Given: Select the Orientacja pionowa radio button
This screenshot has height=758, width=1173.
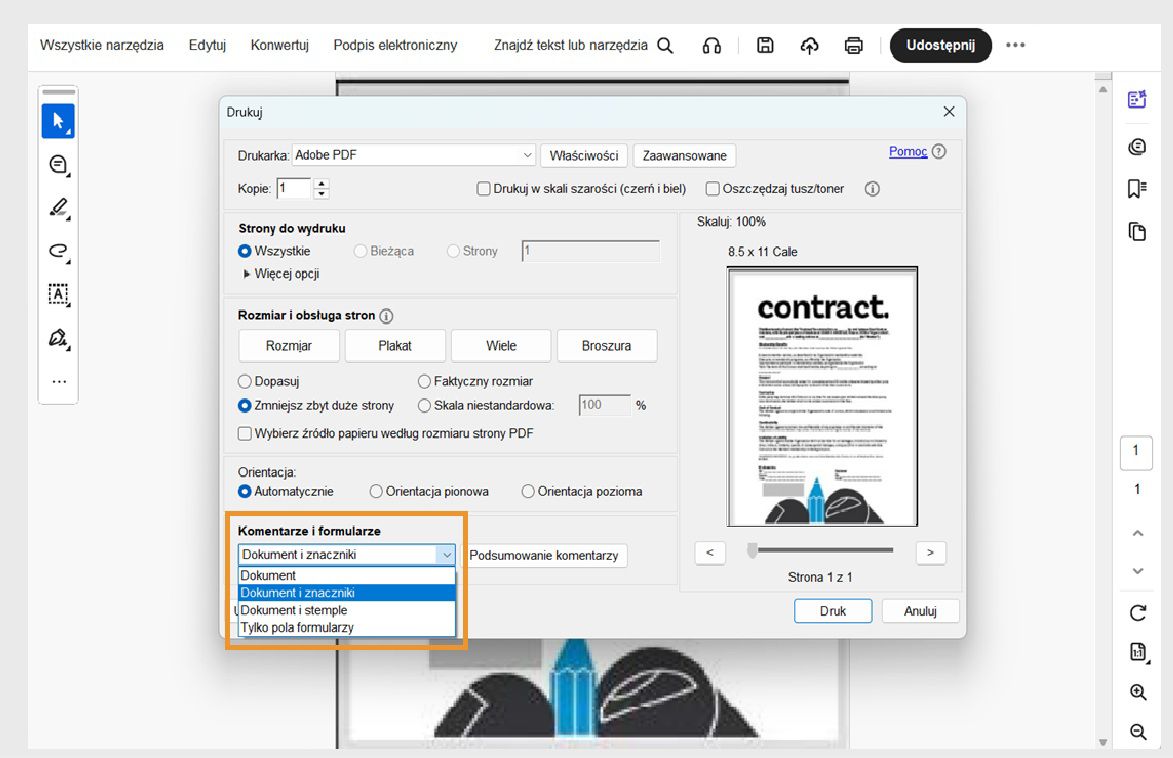Looking at the screenshot, I should (376, 490).
